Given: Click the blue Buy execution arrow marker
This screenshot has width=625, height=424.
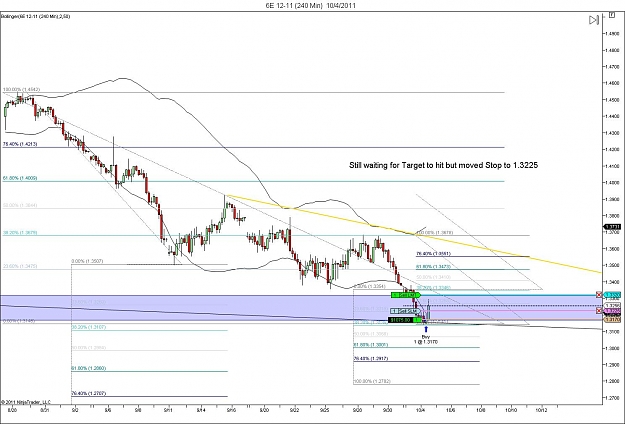Looking at the screenshot, I should click(x=426, y=329).
